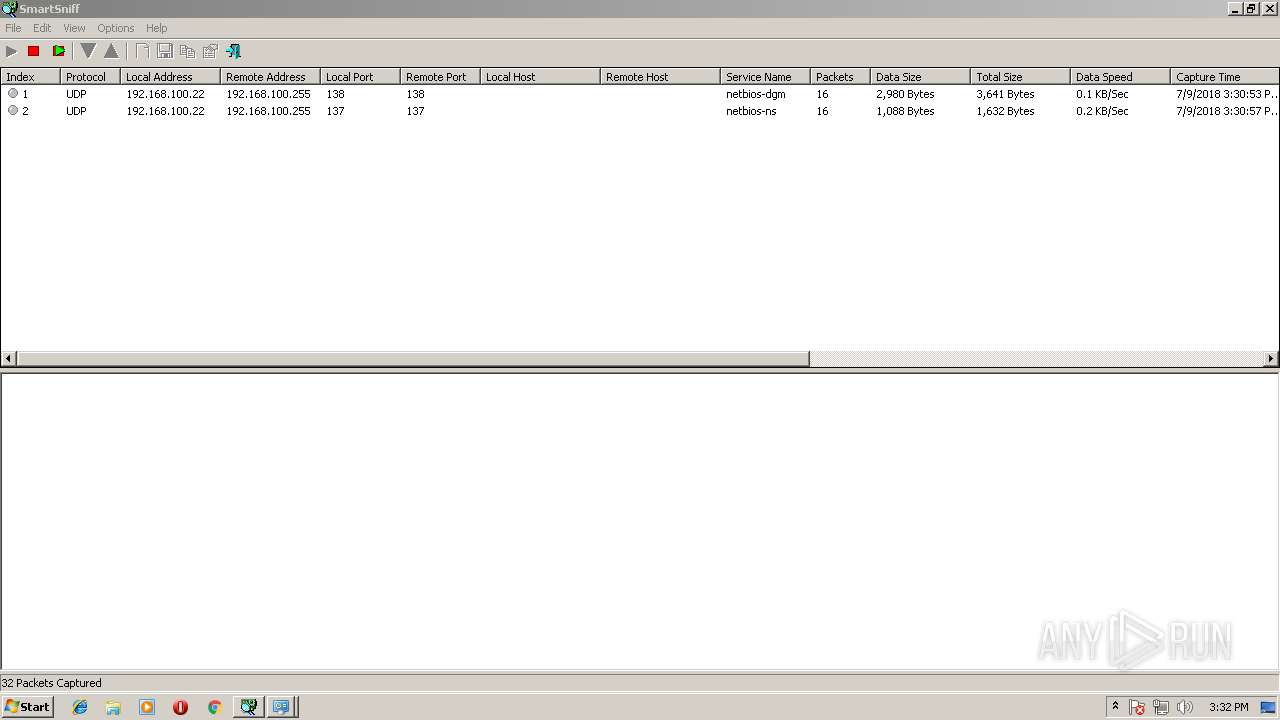The image size is (1280, 720).
Task: Launch Google Chrome from the taskbar
Action: pyautogui.click(x=214, y=707)
